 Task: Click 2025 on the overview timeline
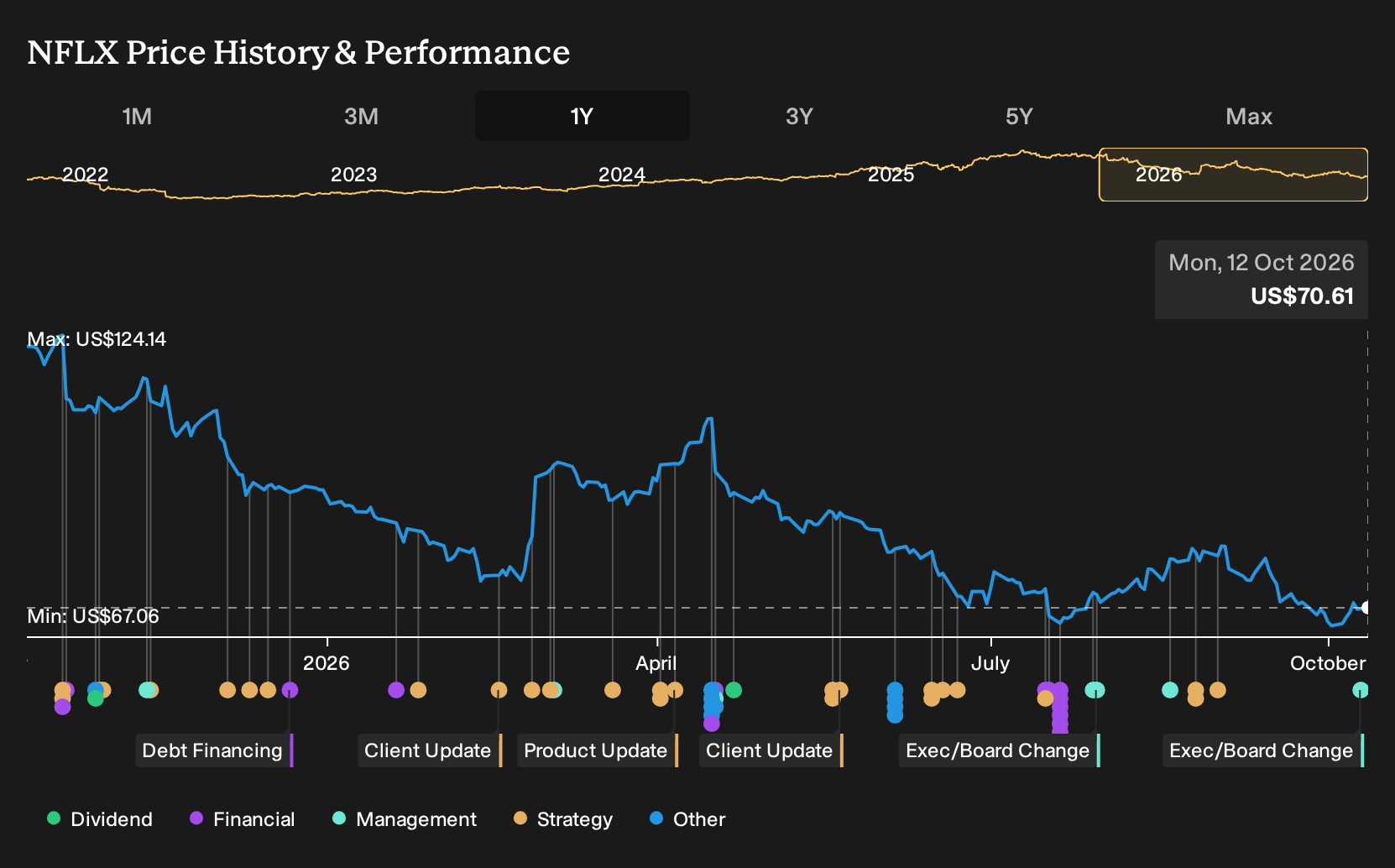point(891,175)
